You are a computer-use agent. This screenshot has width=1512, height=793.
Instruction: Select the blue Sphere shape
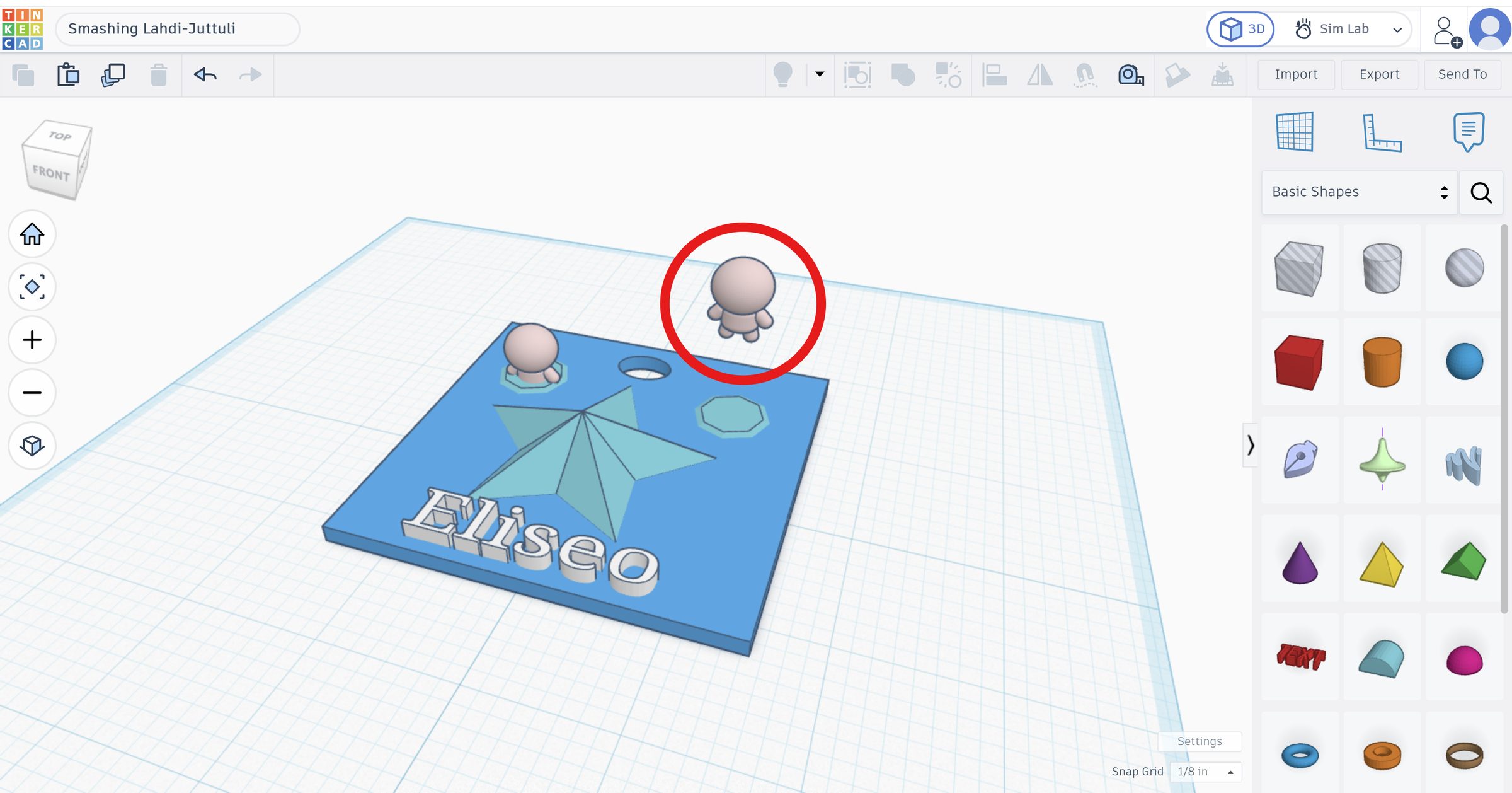(1464, 362)
